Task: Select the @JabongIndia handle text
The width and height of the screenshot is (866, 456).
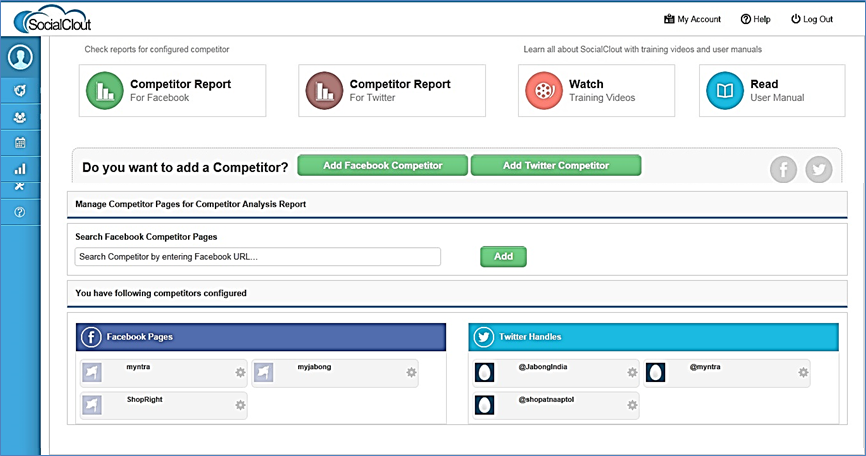Action: pyautogui.click(x=542, y=367)
